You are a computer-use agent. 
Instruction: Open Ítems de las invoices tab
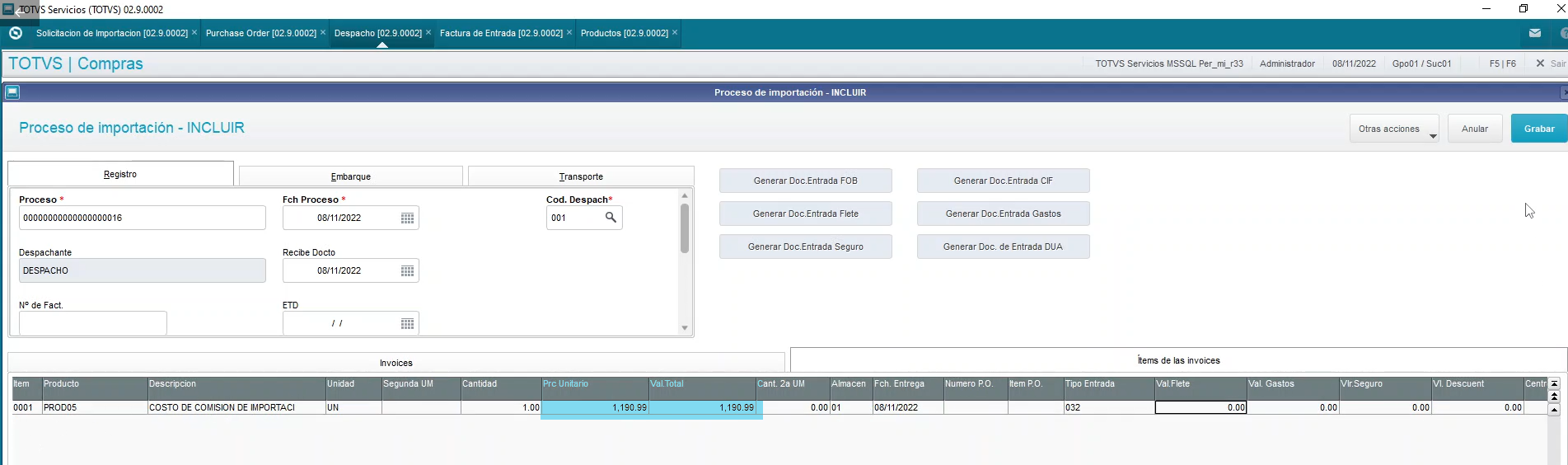point(1178,360)
